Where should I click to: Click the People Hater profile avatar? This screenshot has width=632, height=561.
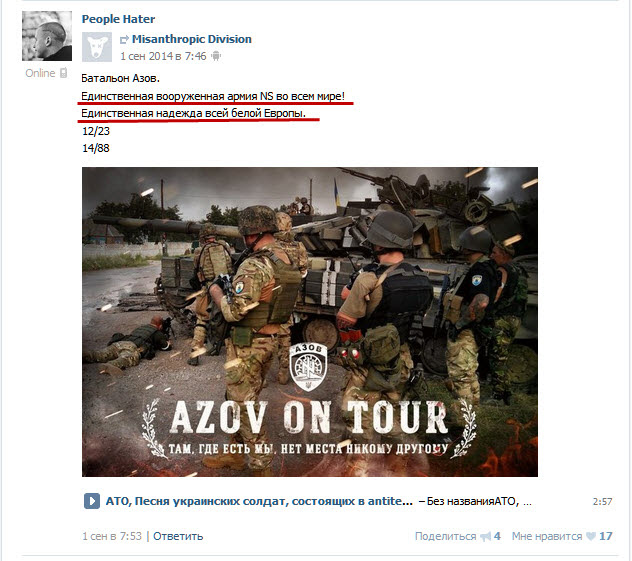click(x=47, y=36)
